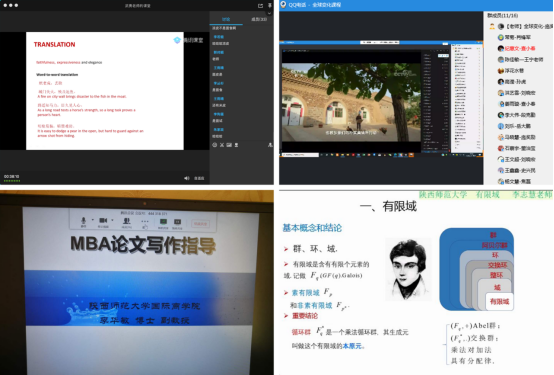554x375 pixels.
Task: Click the image send icon below chat
Action: (229, 145)
